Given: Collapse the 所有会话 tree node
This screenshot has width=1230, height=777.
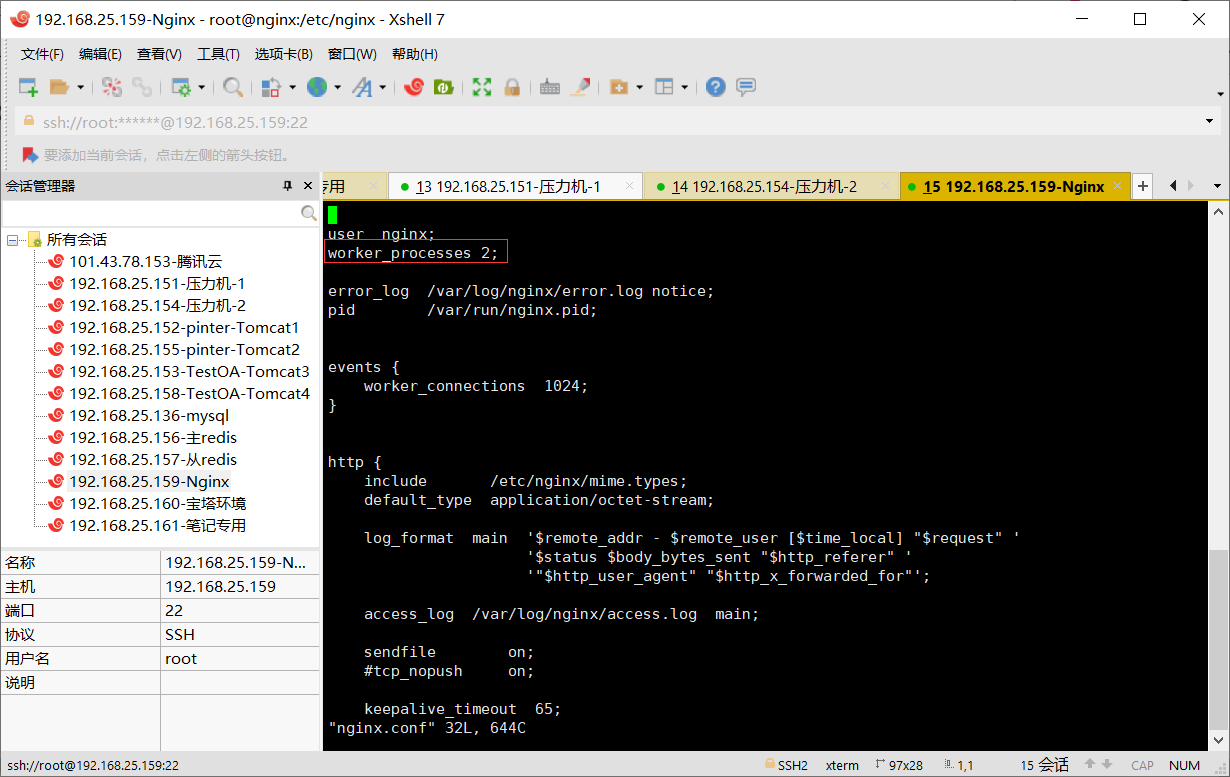Looking at the screenshot, I should (x=12, y=240).
